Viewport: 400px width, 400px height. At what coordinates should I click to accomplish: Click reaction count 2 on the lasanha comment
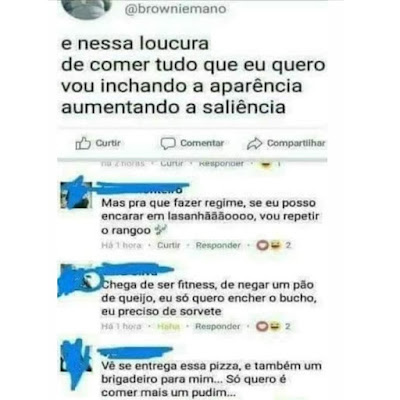(x=288, y=245)
